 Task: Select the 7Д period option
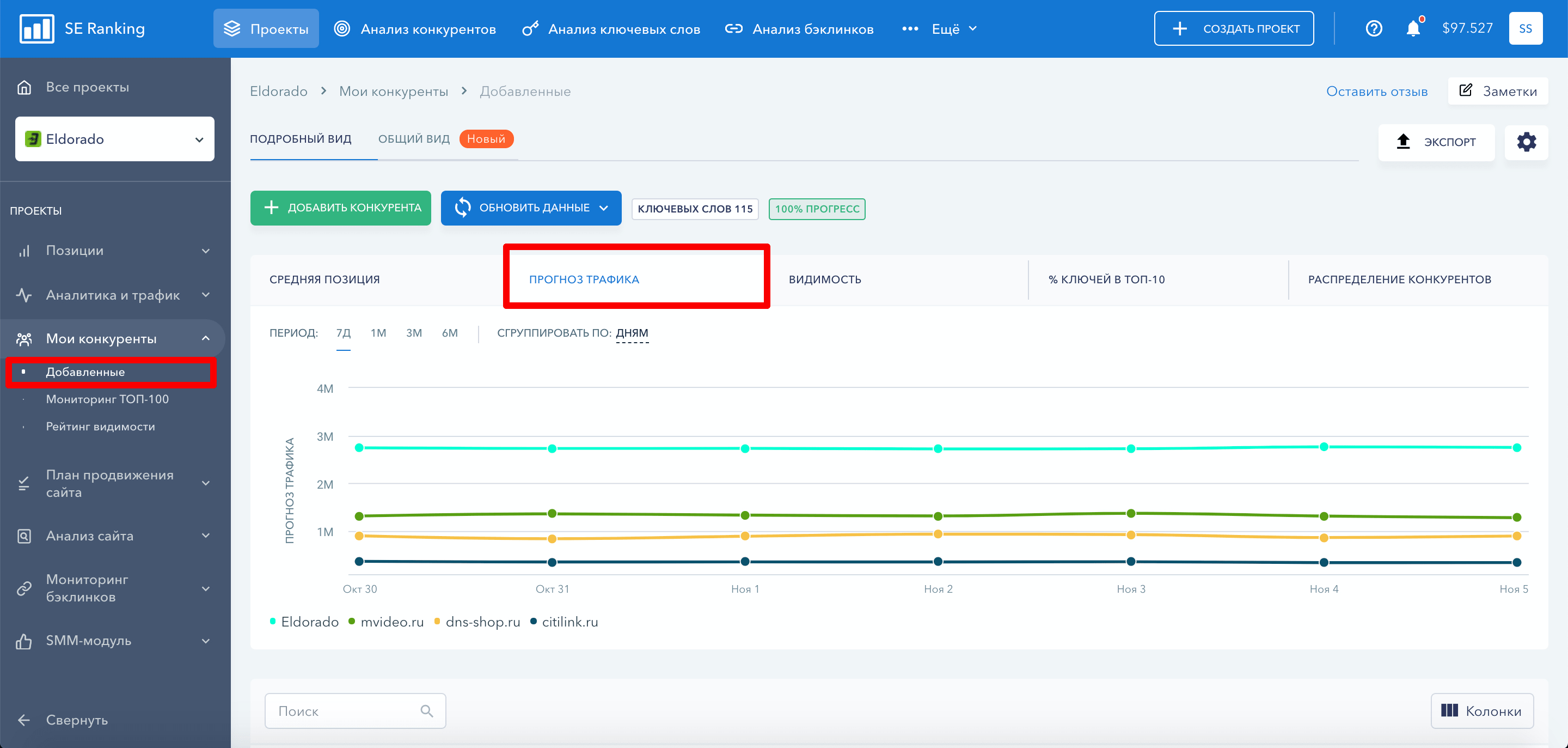tap(344, 333)
